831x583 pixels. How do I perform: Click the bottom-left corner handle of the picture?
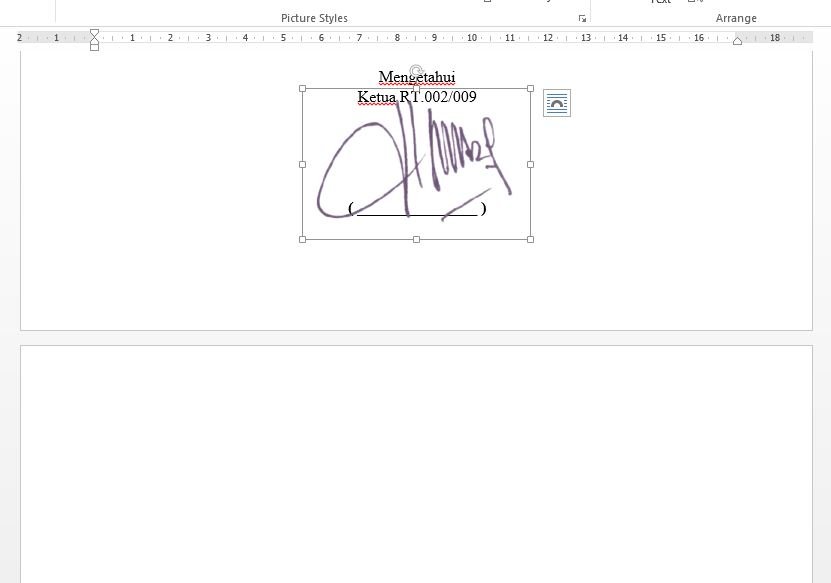click(303, 239)
